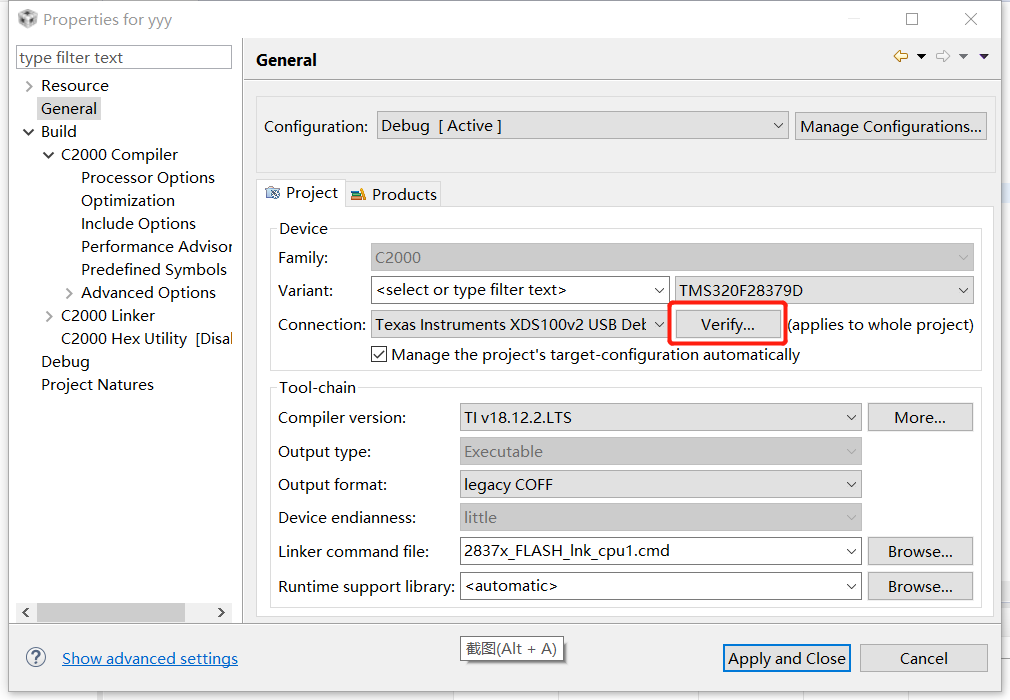Click the Verify connection button
Image resolution: width=1010 pixels, height=700 pixels.
pos(727,324)
